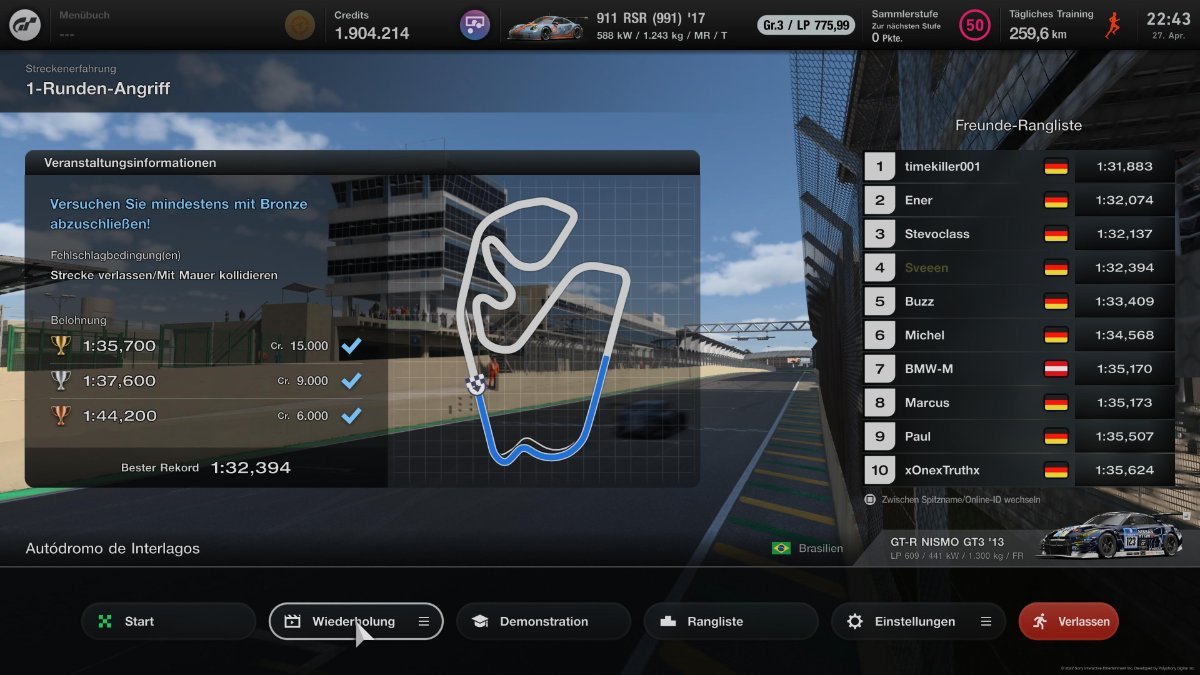Viewport: 1200px width, 675px height.
Task: Click the Sammlerstufe level 50 circle
Action: [x=974, y=24]
